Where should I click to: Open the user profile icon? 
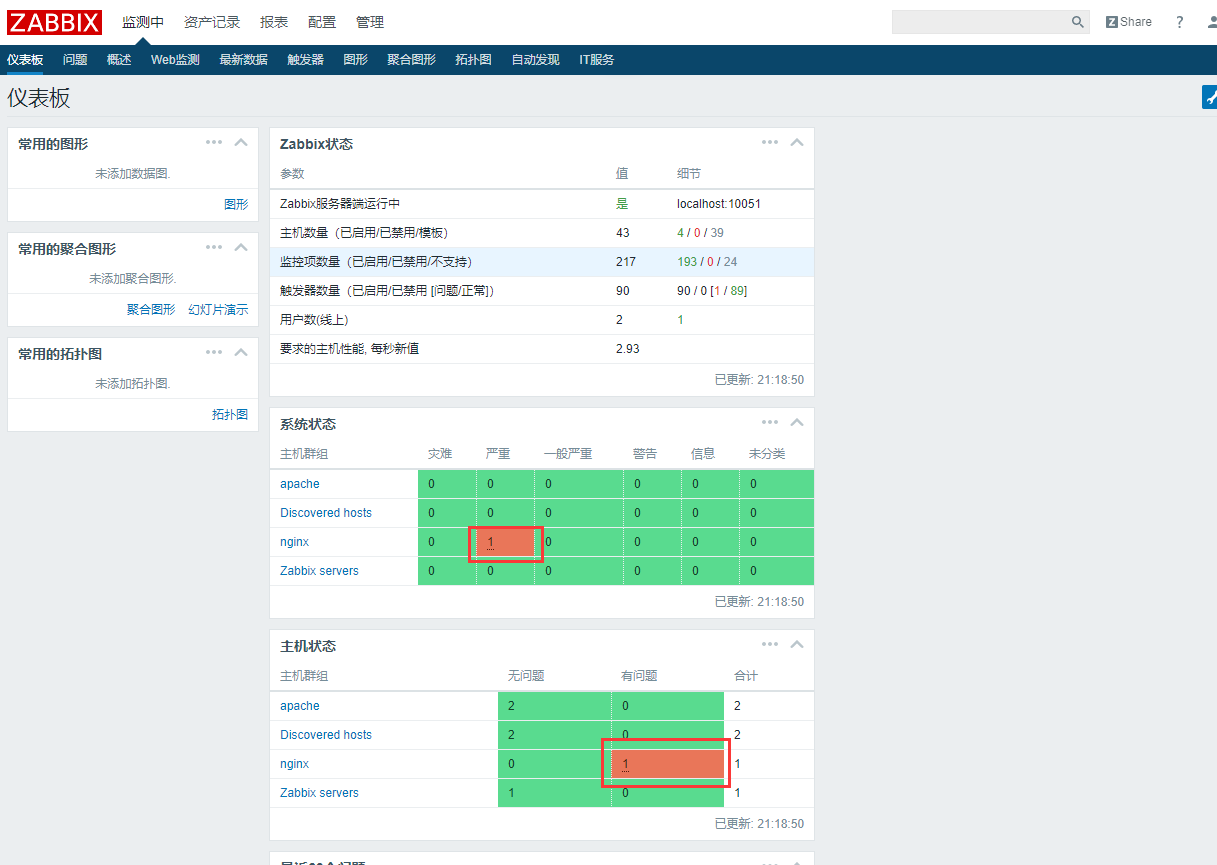tap(1212, 22)
